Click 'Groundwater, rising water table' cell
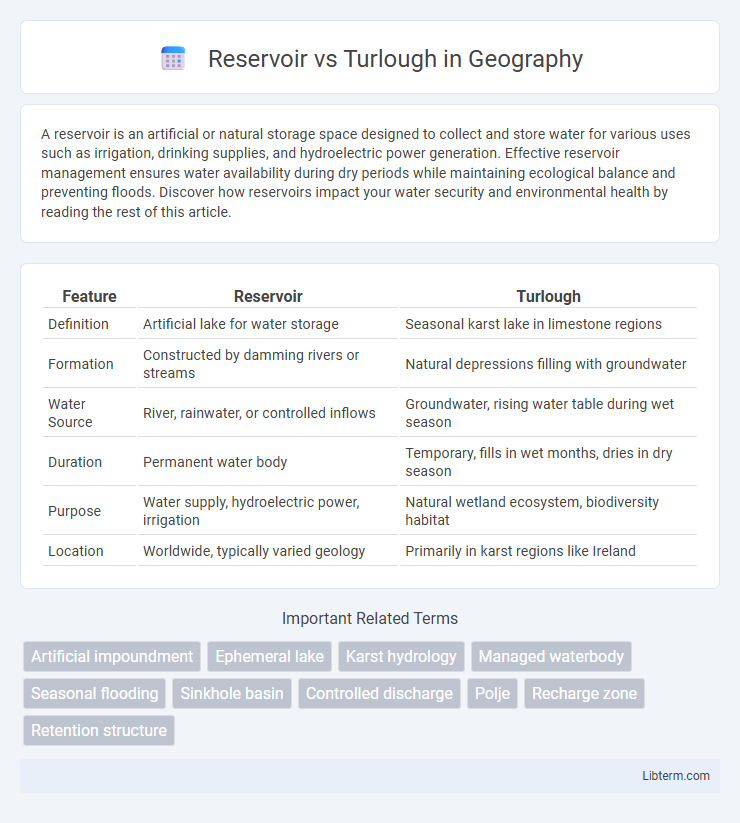The height and width of the screenshot is (823, 740). (x=548, y=413)
